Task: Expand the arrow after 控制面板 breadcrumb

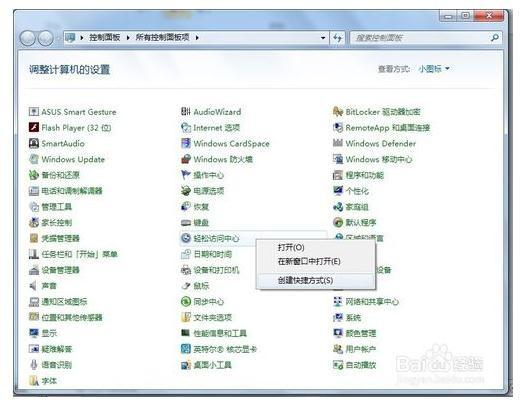Action: tap(128, 38)
